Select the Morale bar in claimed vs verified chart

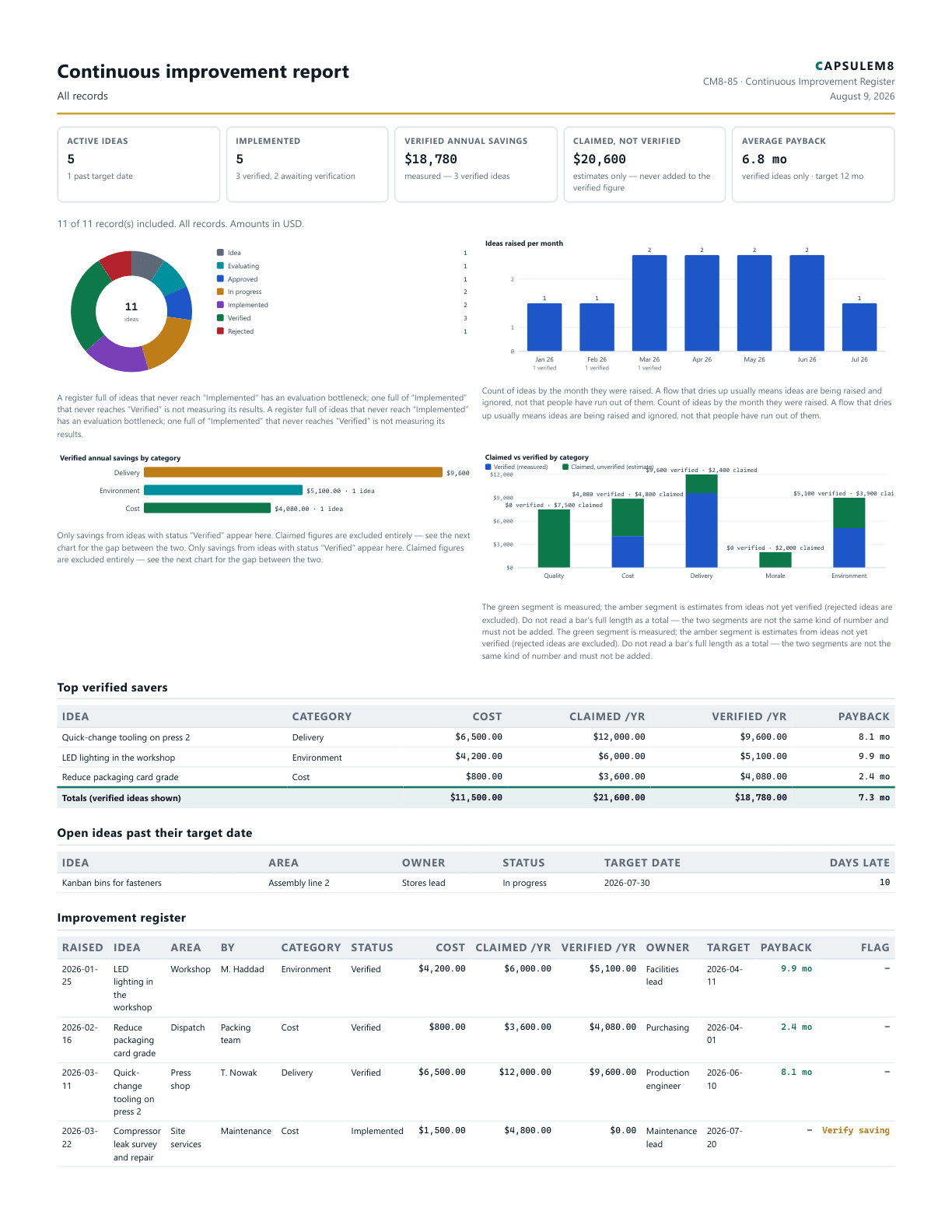775,560
